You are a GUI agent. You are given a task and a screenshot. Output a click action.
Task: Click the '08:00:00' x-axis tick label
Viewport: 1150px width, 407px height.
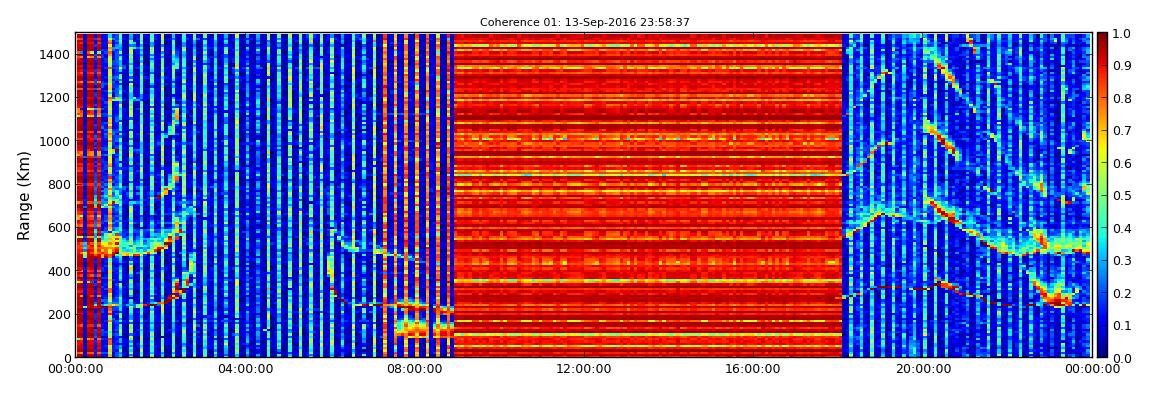(x=415, y=369)
